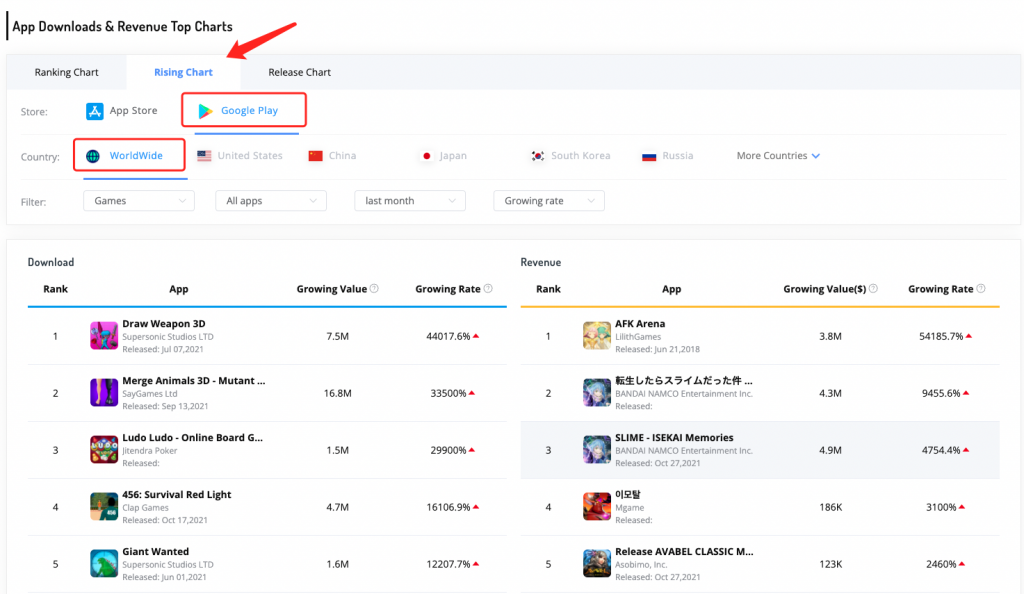Select Japan as the country
The width and height of the screenshot is (1024, 594).
[442, 156]
